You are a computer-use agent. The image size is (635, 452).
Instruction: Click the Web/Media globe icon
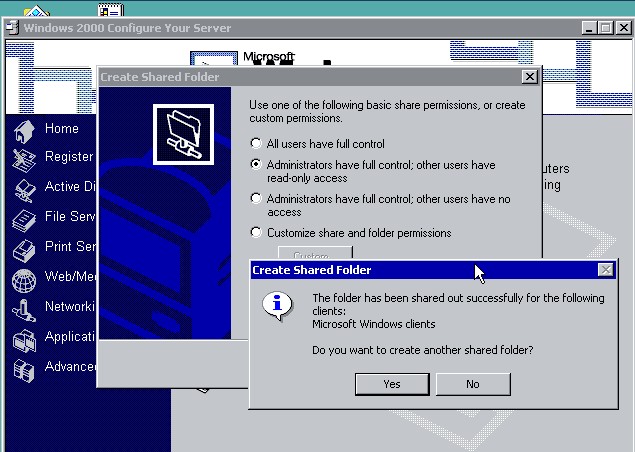(x=24, y=280)
